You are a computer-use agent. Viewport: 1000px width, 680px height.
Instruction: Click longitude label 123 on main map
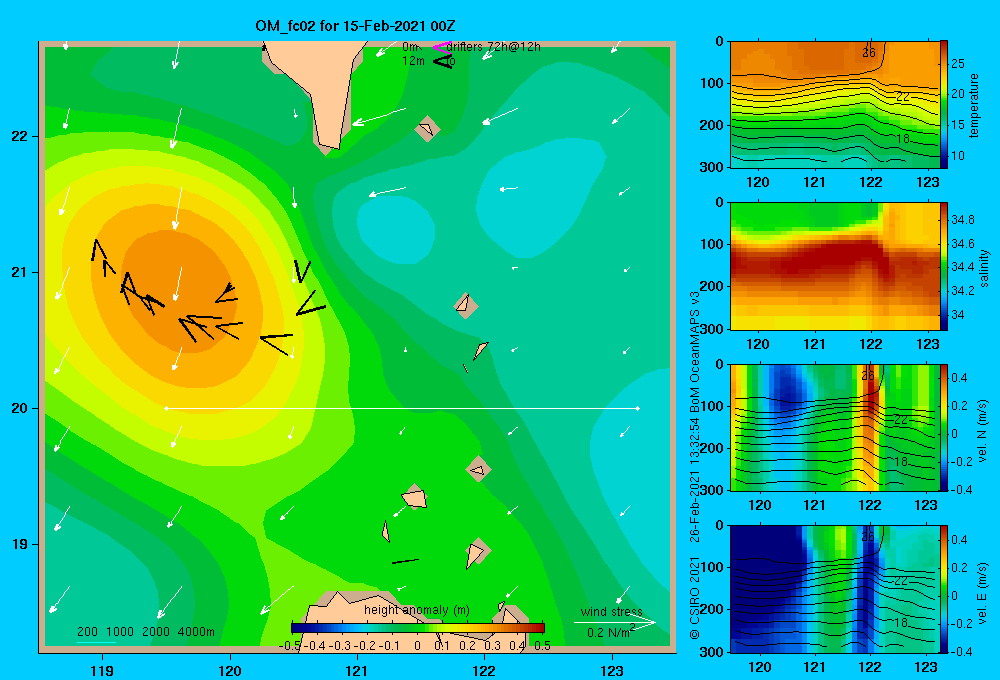[612, 670]
